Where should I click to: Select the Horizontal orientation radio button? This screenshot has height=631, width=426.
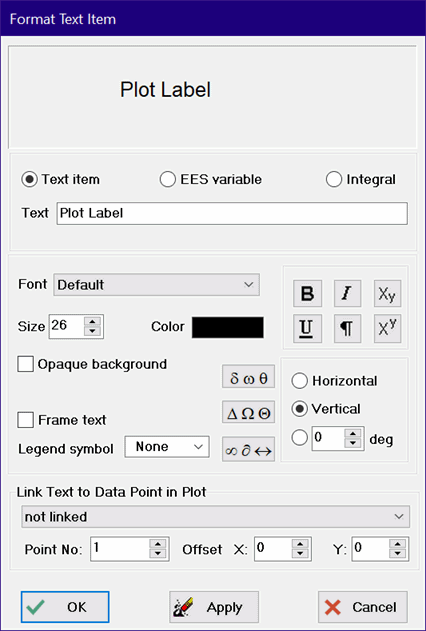point(300,381)
